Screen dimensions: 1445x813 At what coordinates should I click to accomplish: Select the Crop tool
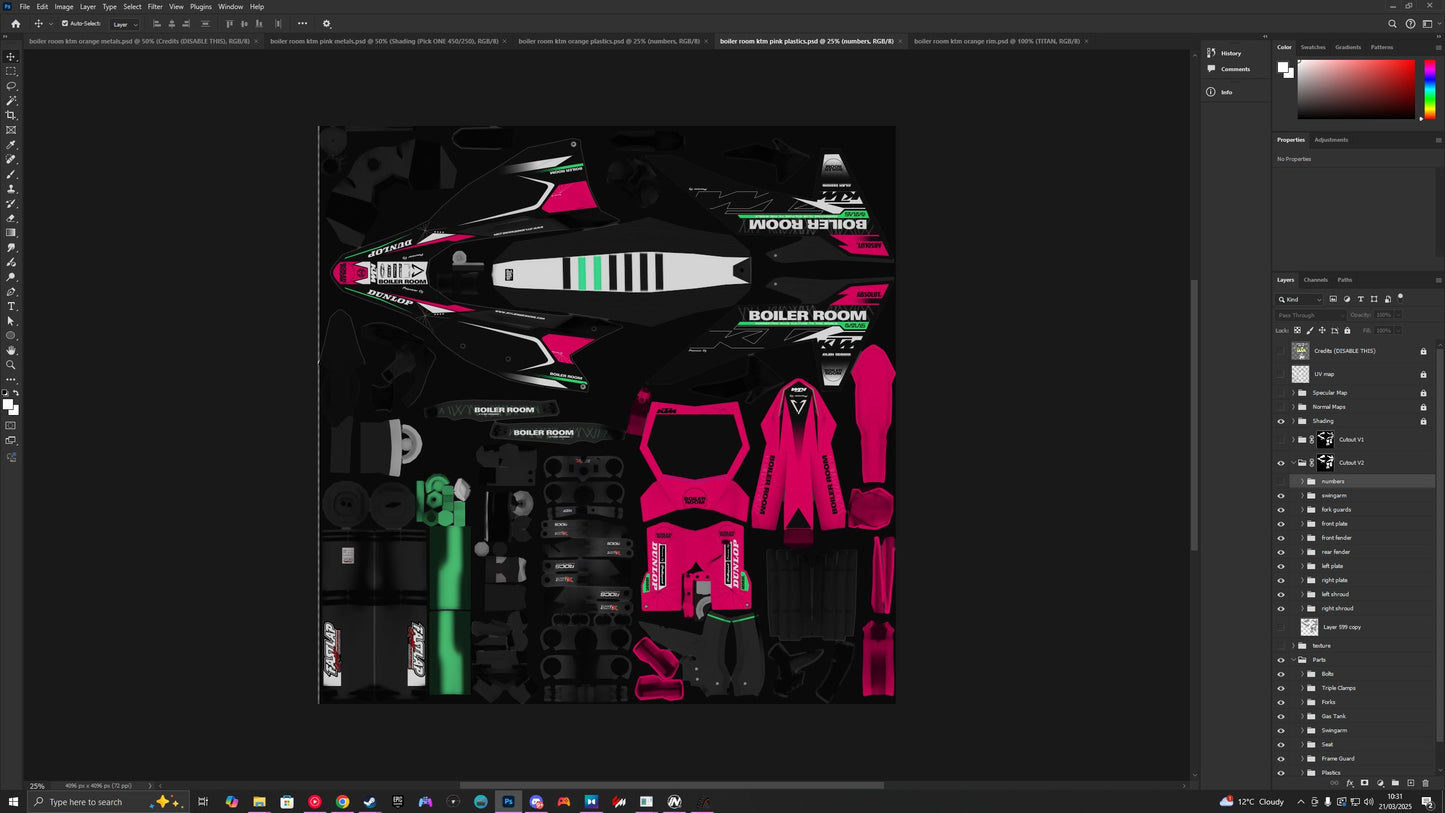click(x=11, y=115)
